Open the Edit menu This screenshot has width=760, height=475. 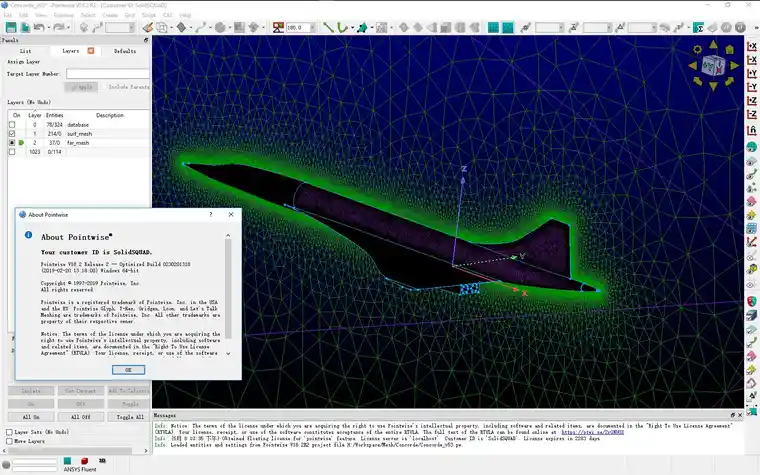click(23, 15)
